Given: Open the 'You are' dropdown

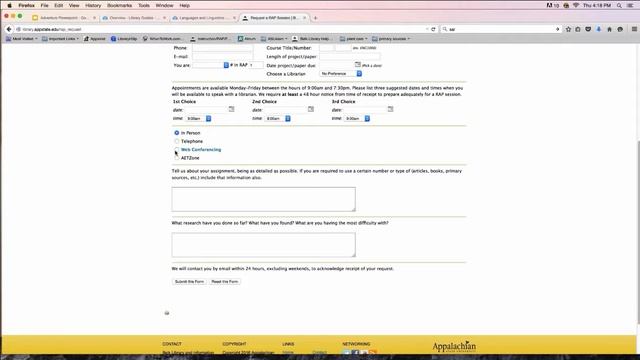Looking at the screenshot, I should [211, 65].
